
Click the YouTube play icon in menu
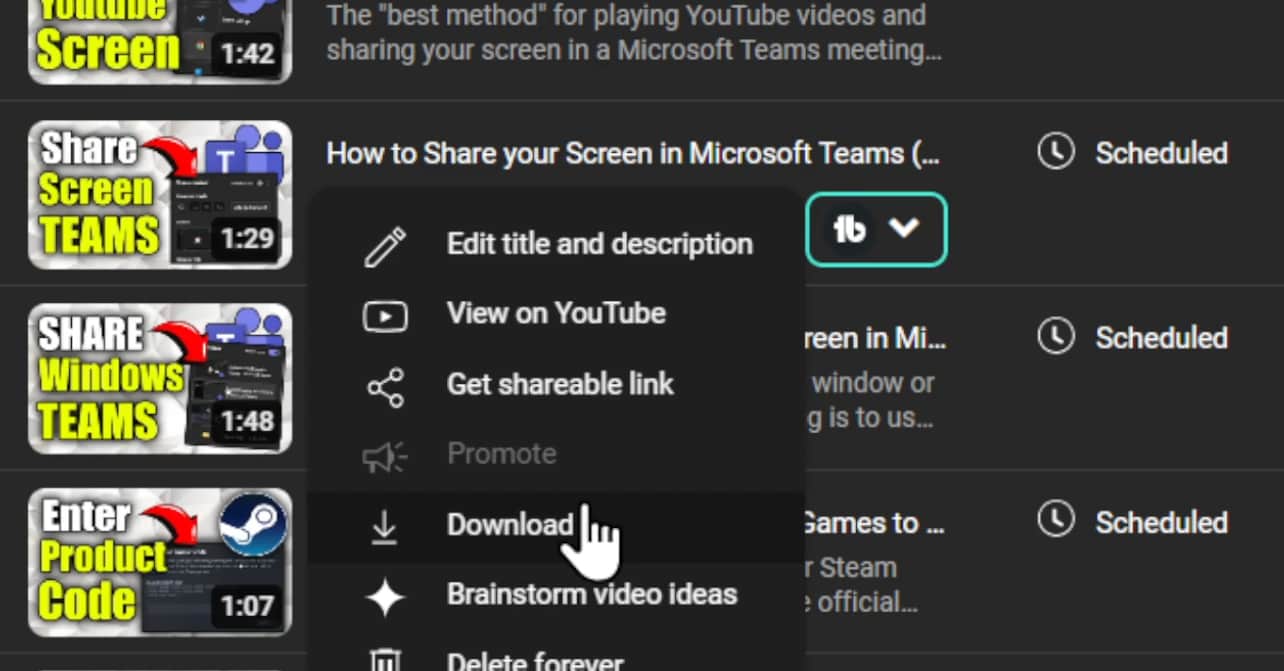385,317
